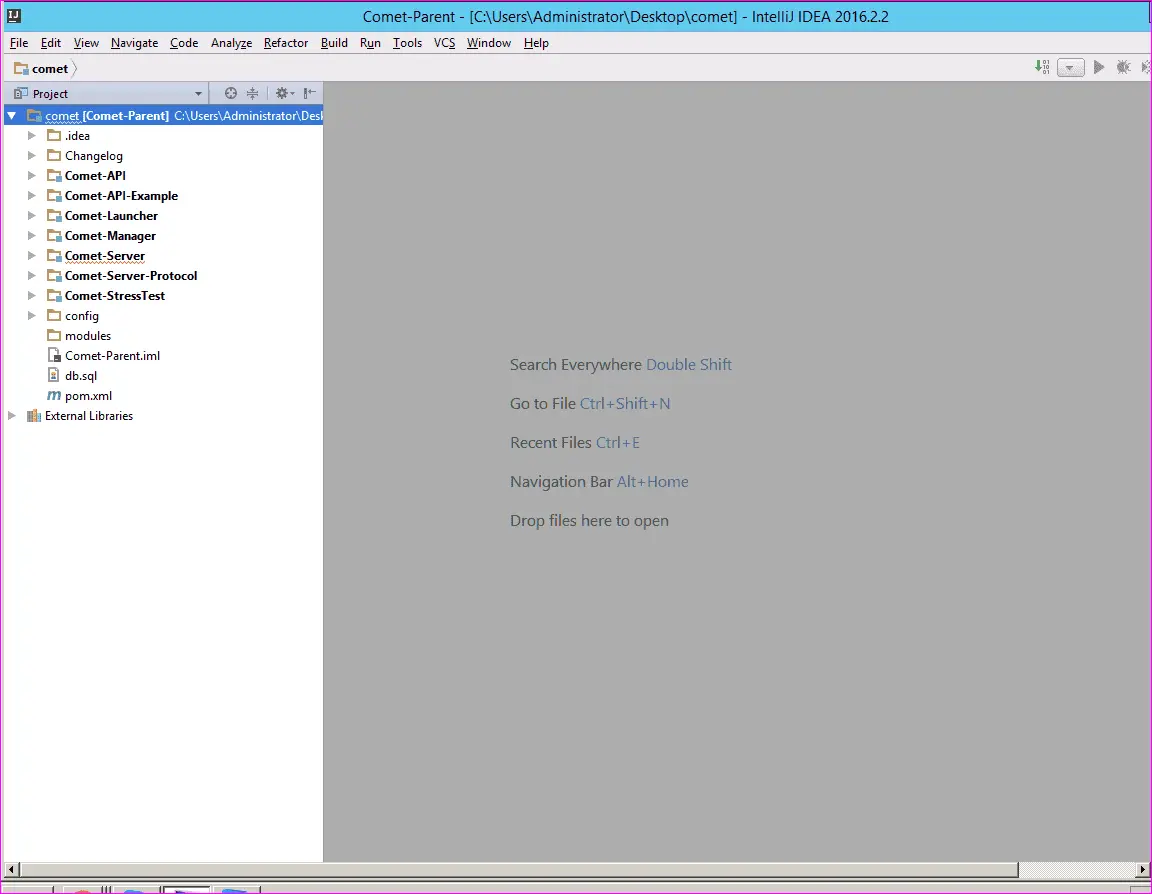Open the Analyze menu
This screenshot has height=894, width=1152.
click(231, 43)
